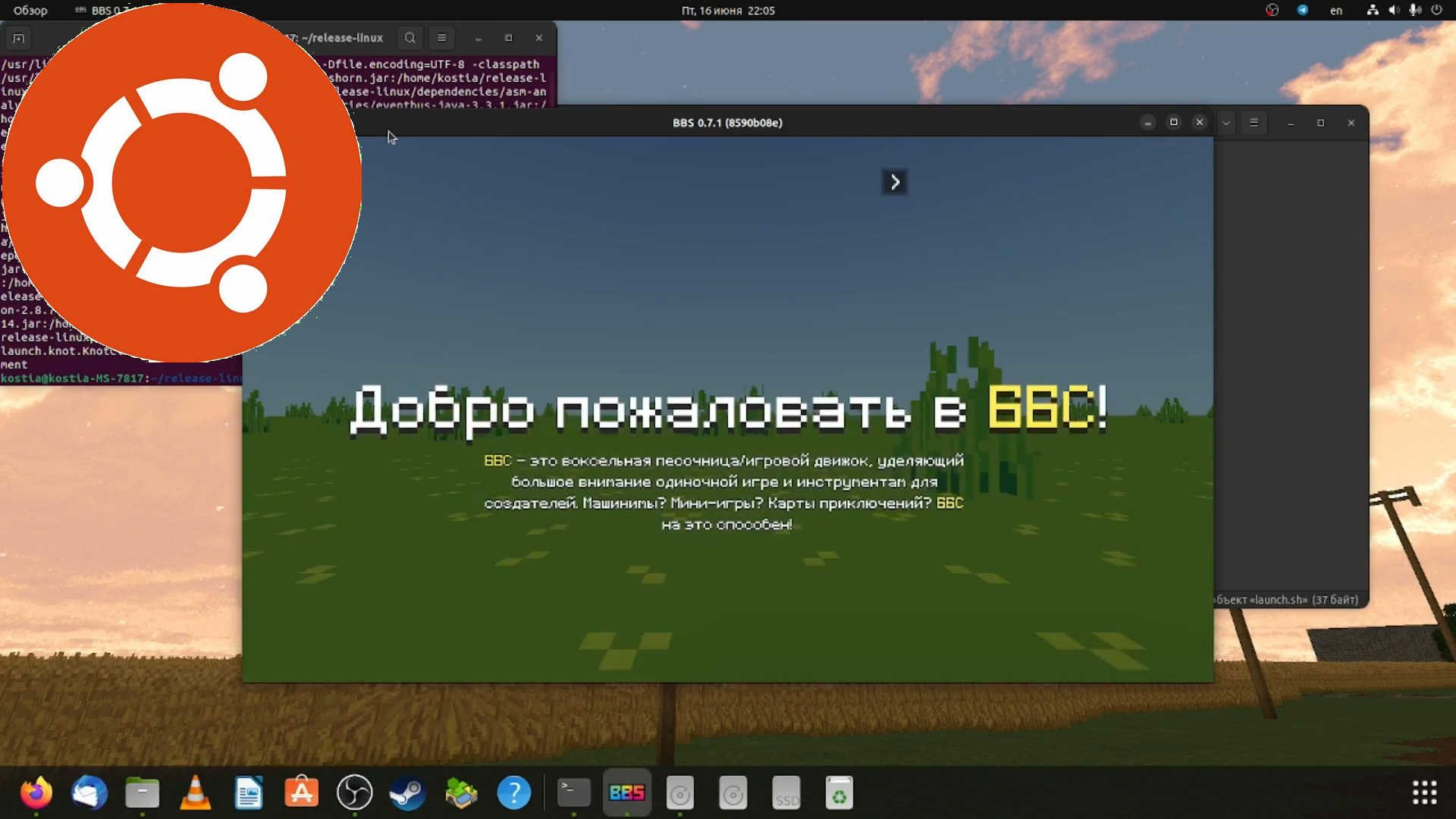Switch keyboard layout via the en indicator

pyautogui.click(x=1335, y=11)
